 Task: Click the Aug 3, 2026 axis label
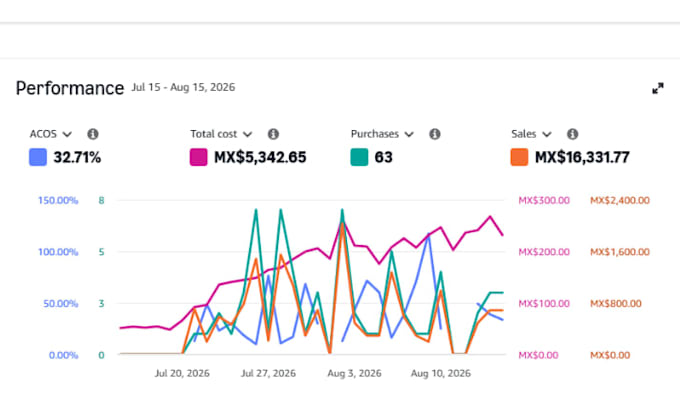point(354,373)
